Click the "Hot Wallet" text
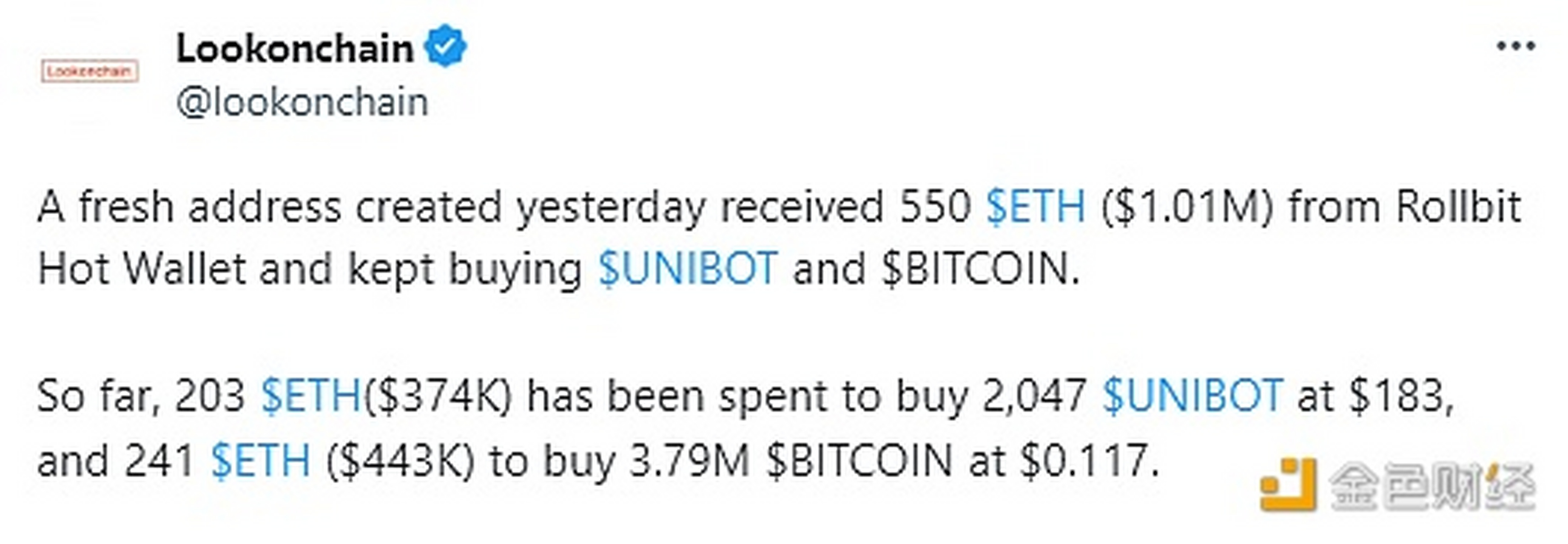Viewport: 1568px width, 544px height. 142,268
